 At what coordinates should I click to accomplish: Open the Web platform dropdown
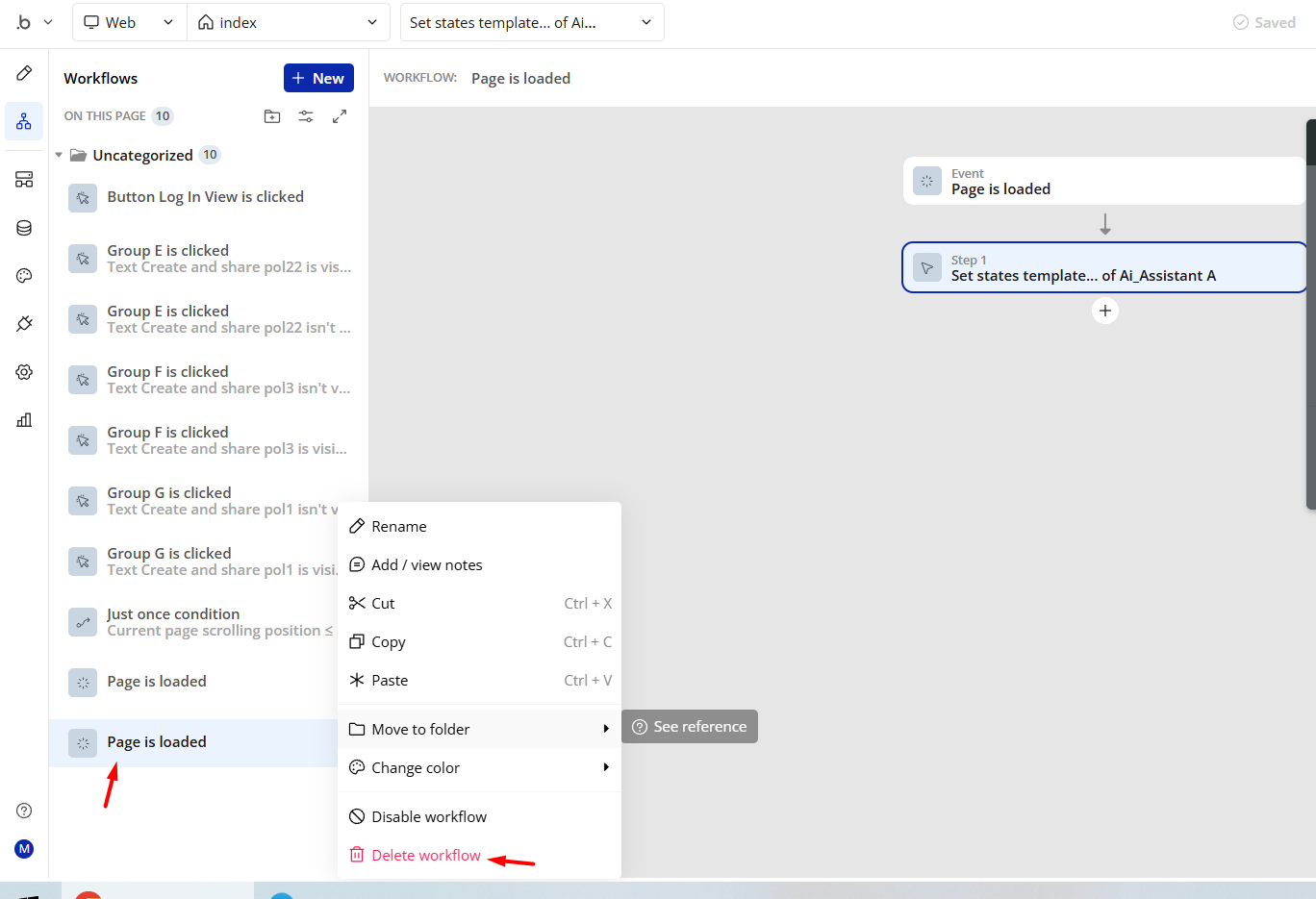click(x=129, y=22)
